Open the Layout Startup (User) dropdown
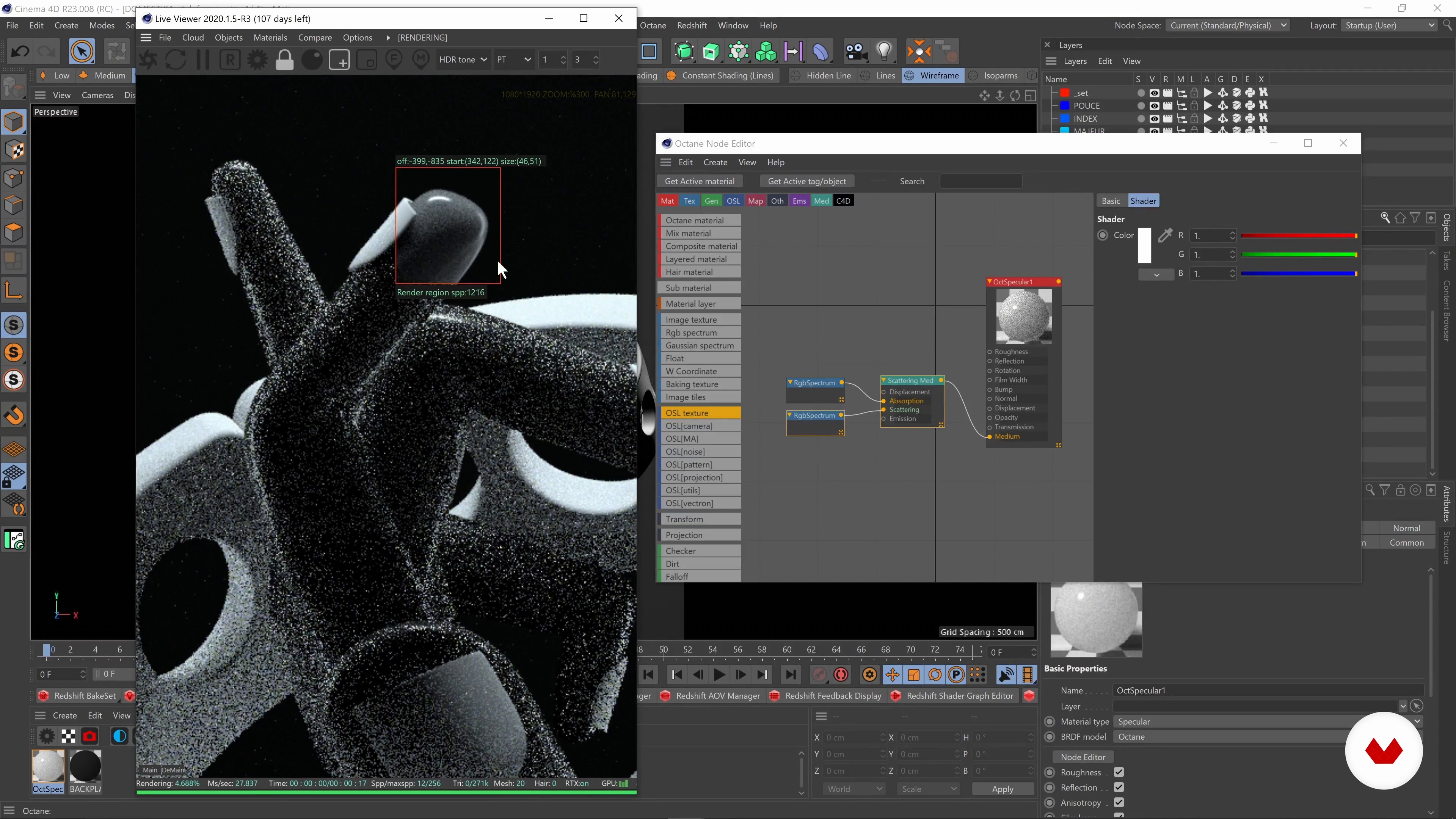1456x819 pixels. pyautogui.click(x=1389, y=25)
